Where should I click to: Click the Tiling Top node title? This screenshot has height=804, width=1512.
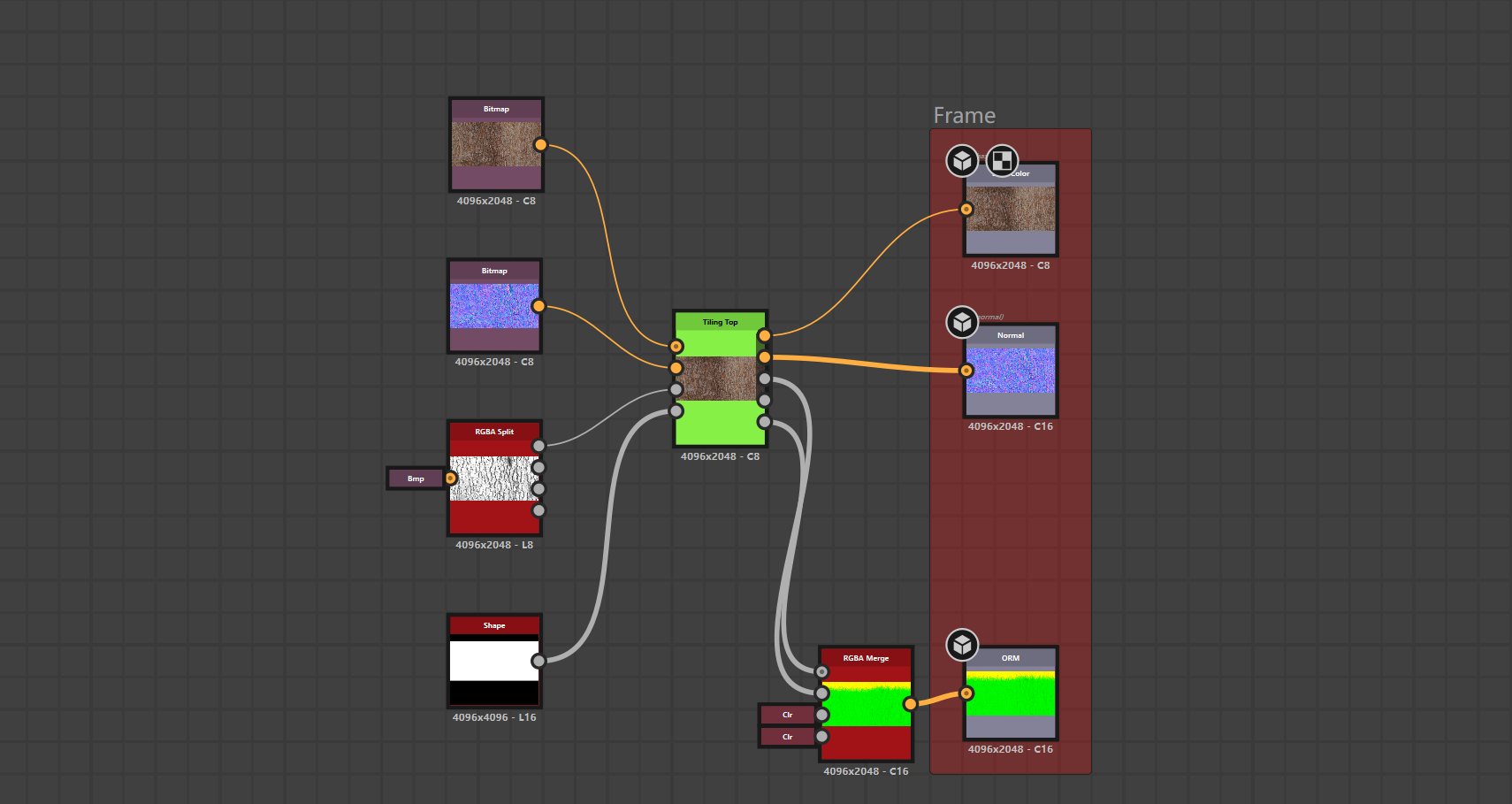tap(720, 322)
